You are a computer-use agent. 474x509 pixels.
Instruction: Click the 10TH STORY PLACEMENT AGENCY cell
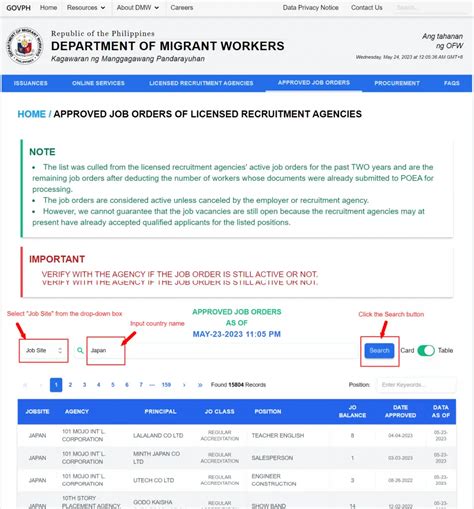(91, 502)
